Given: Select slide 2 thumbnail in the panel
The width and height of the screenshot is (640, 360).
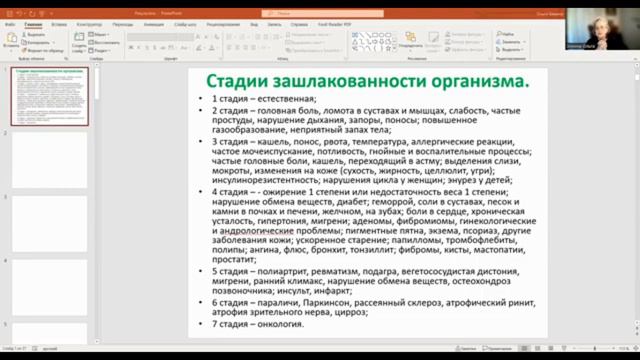Looking at the screenshot, I should click(49, 160).
